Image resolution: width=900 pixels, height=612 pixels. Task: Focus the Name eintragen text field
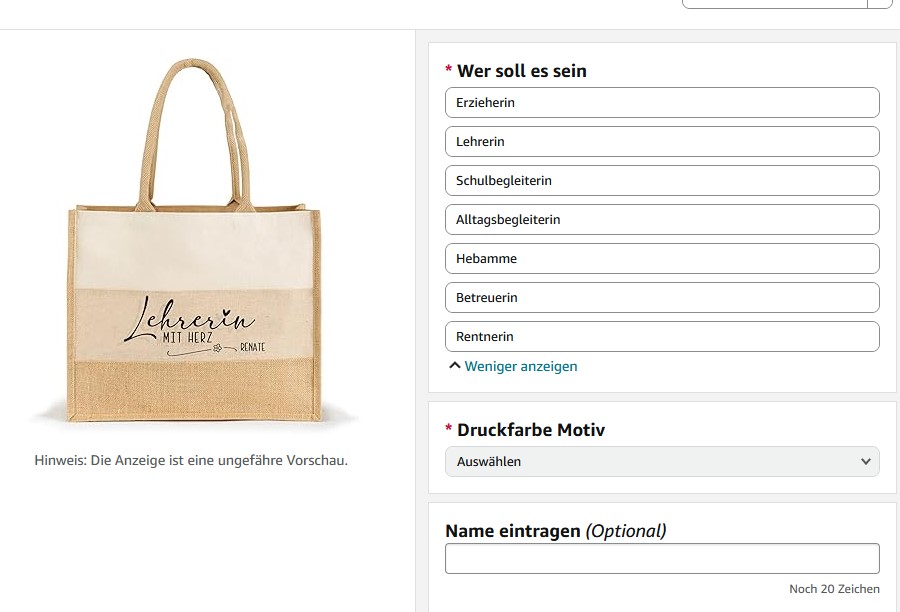click(x=662, y=559)
